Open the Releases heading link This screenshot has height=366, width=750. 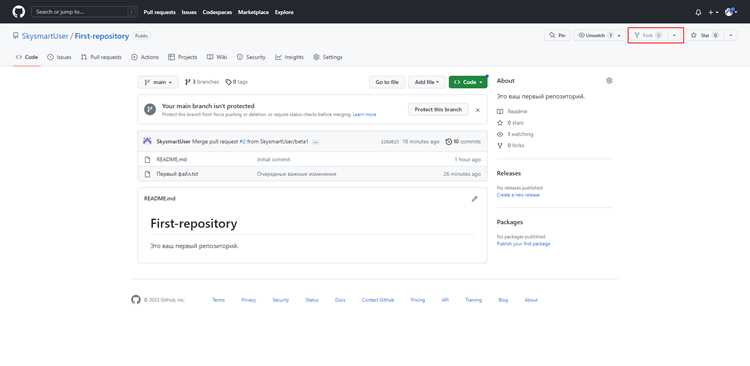pyautogui.click(x=508, y=173)
